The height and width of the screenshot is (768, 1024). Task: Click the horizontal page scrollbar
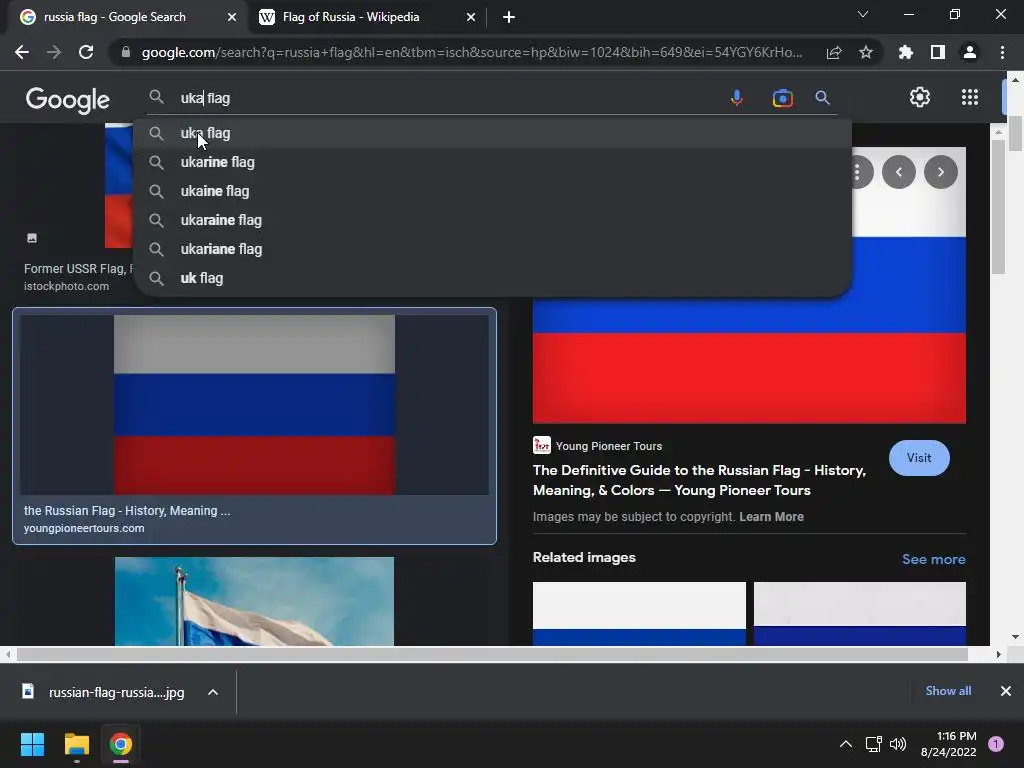click(492, 654)
